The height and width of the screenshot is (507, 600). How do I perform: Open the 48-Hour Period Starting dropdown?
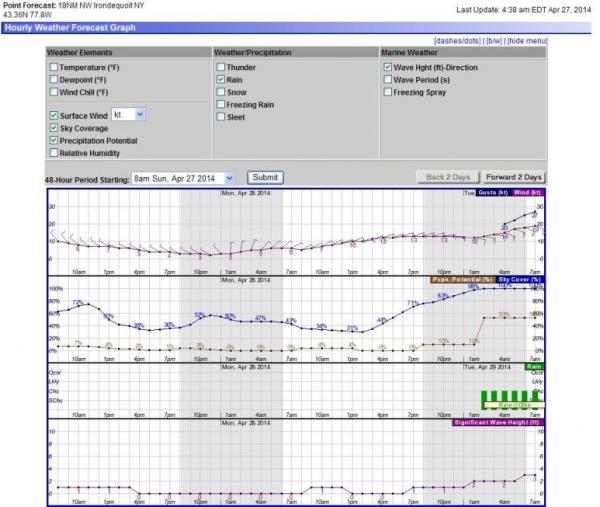point(183,177)
